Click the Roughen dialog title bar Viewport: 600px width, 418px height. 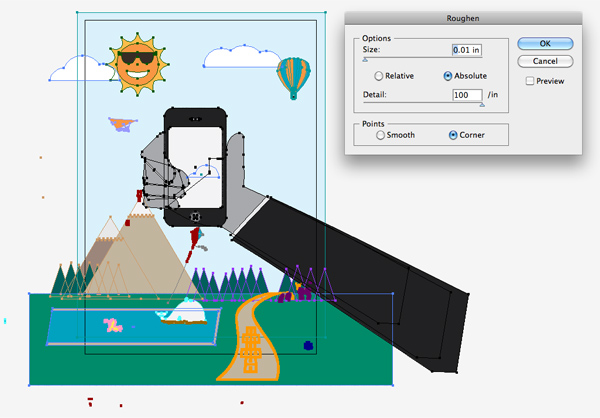463,18
